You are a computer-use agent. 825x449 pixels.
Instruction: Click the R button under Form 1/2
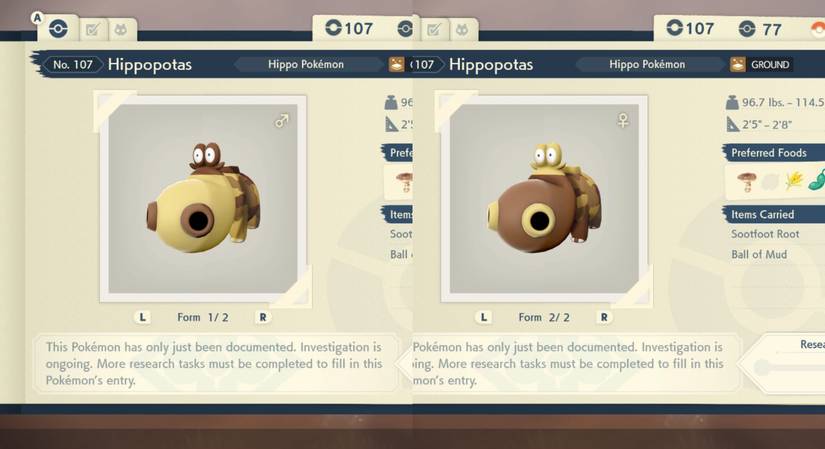(263, 317)
